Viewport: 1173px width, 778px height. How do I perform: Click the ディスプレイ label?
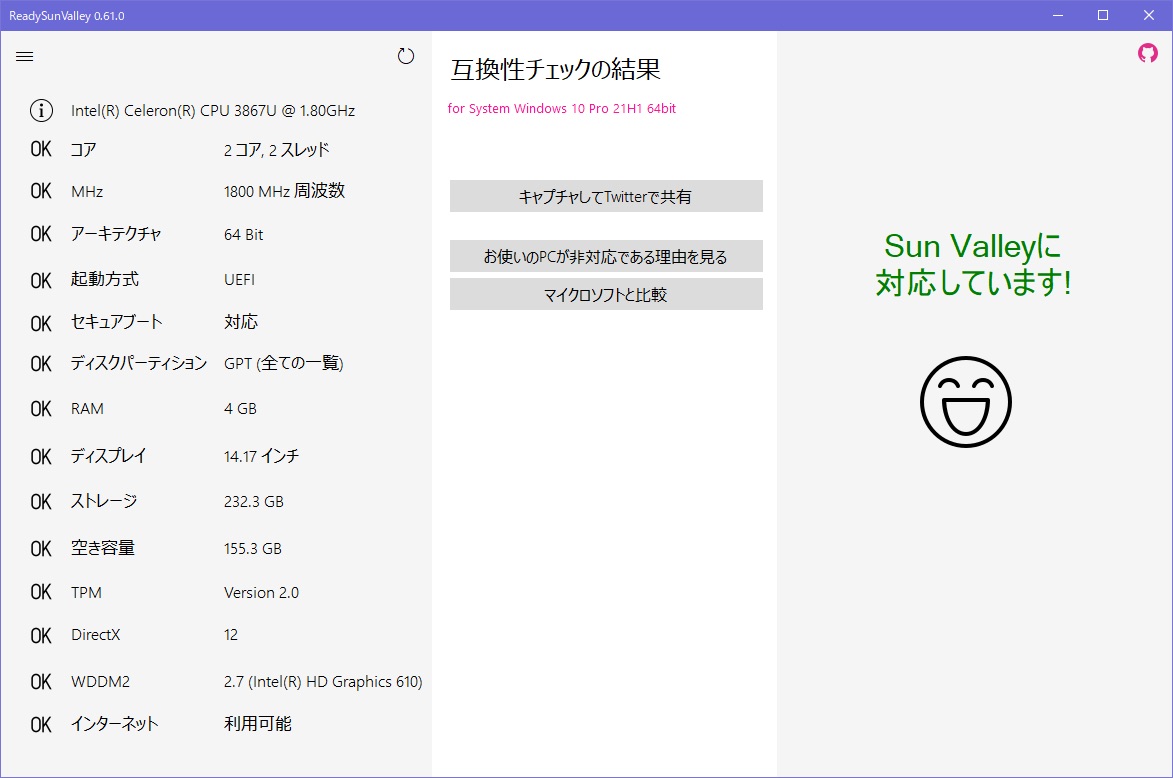click(x=108, y=456)
